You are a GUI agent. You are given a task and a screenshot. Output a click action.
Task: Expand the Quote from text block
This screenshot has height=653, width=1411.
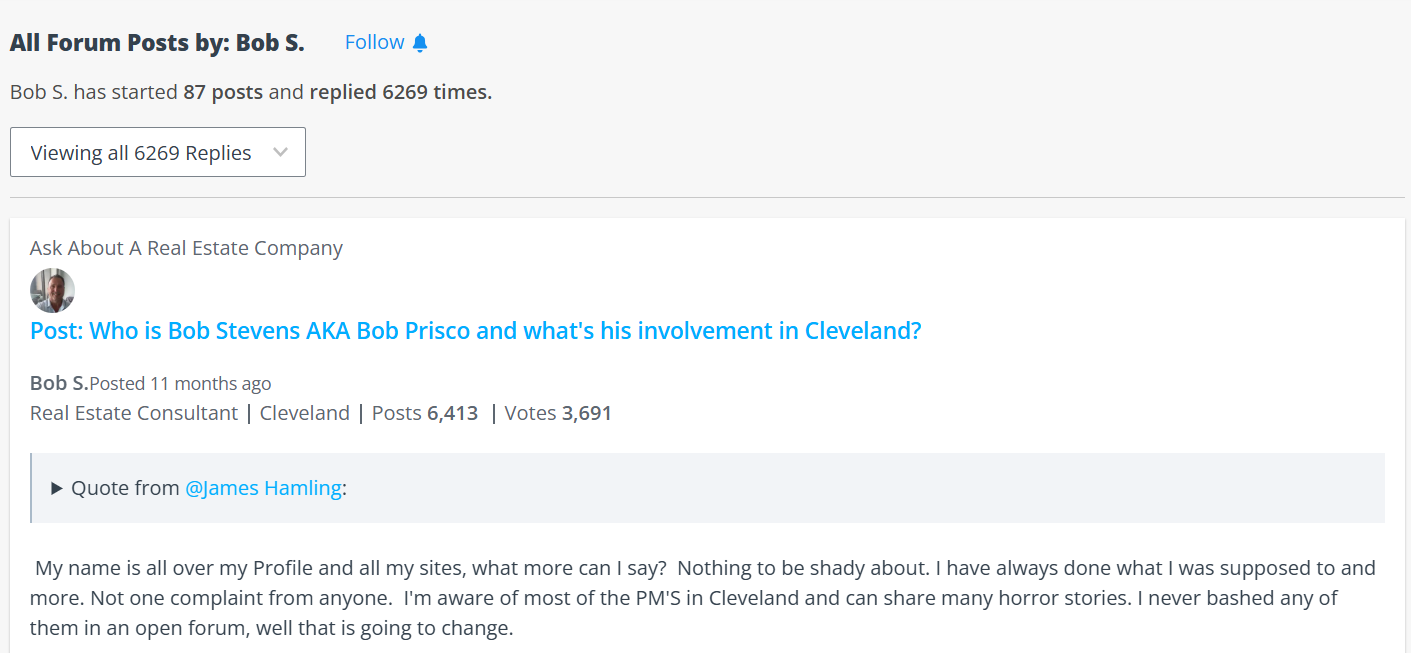(127, 488)
